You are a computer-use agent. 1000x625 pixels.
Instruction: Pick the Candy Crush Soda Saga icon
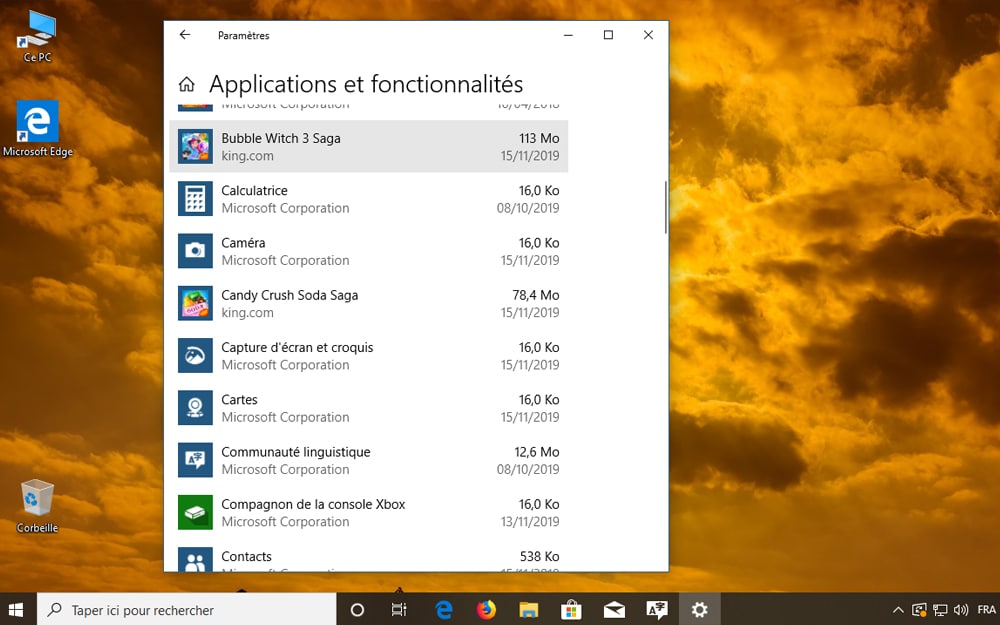coord(195,303)
